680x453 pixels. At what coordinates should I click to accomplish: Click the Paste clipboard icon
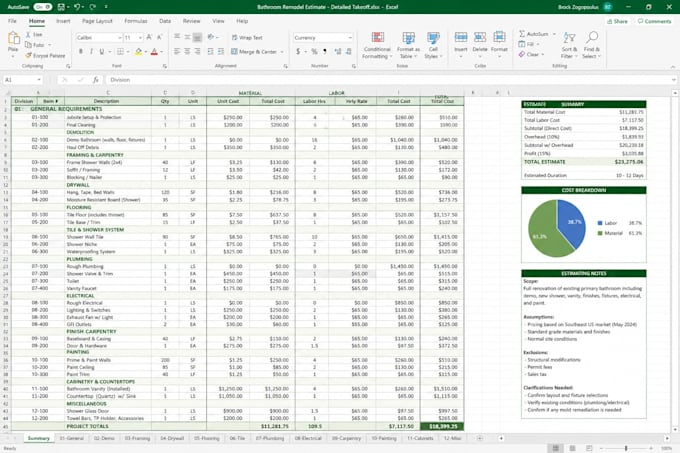tap(13, 39)
